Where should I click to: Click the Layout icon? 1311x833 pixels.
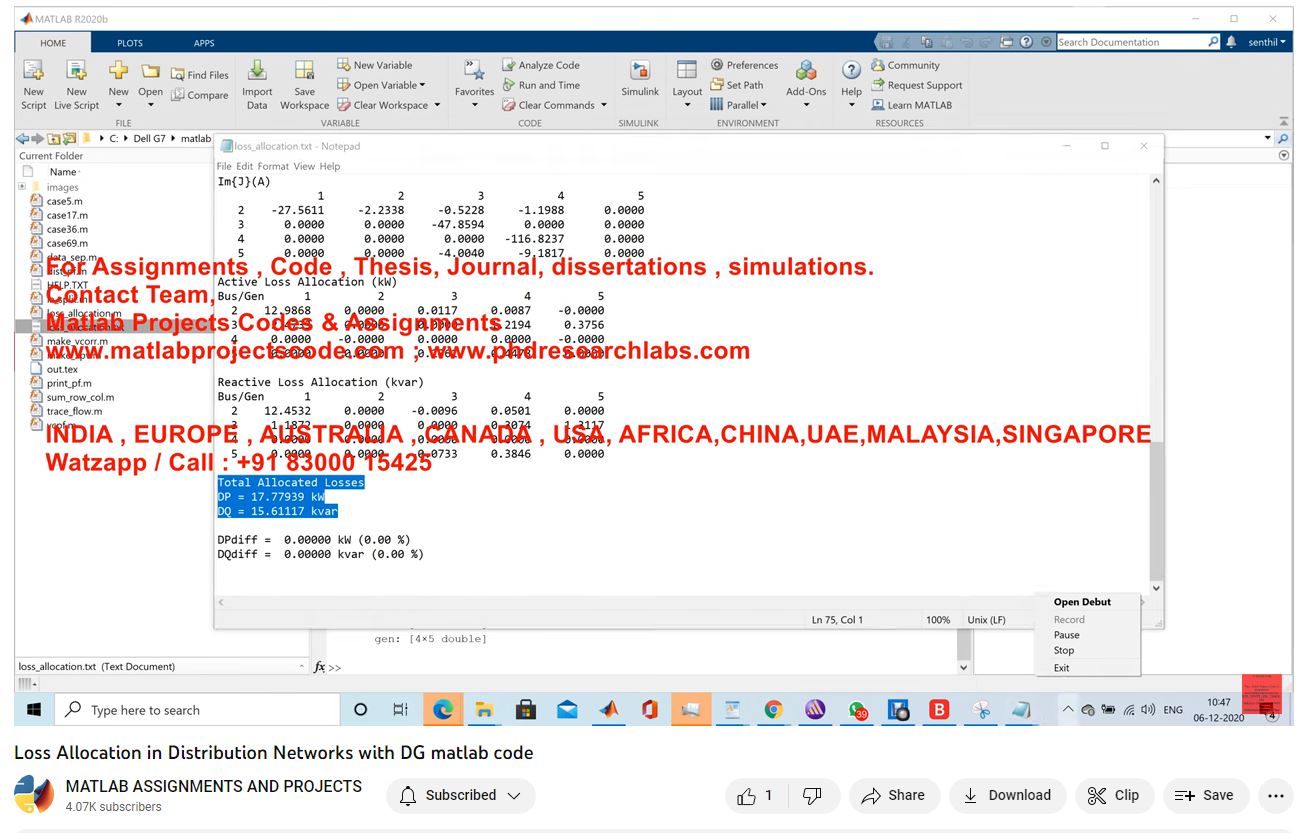tap(687, 72)
